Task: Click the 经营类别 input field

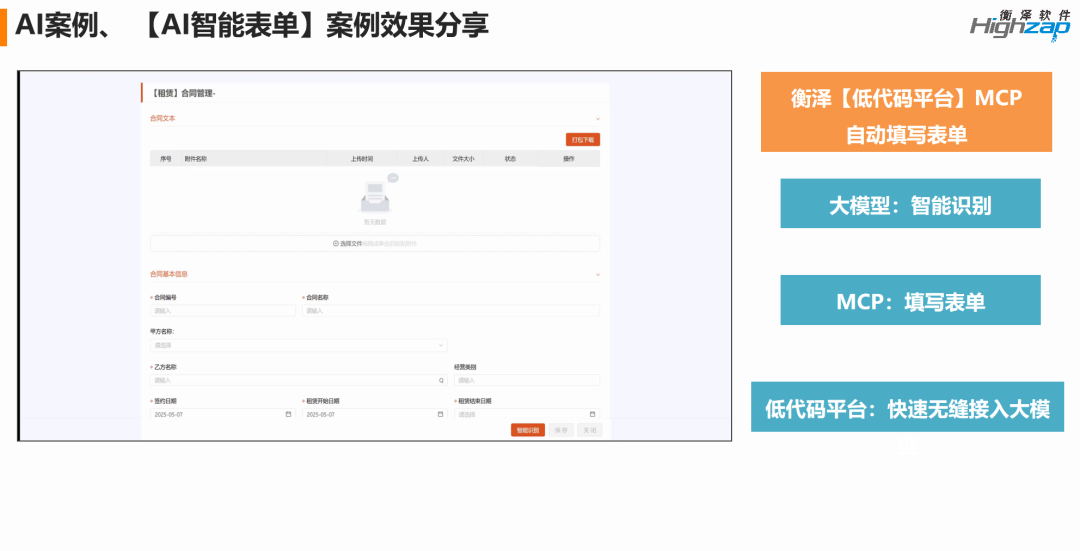Action: (526, 380)
